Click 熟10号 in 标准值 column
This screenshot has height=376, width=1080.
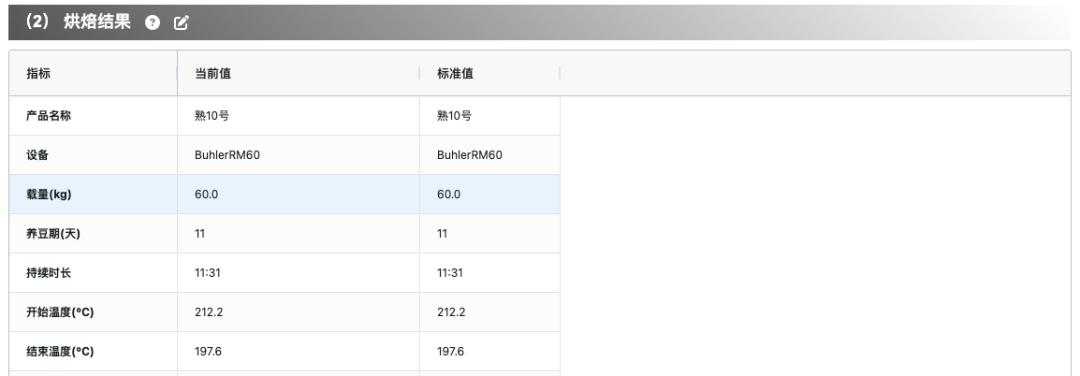click(x=455, y=116)
